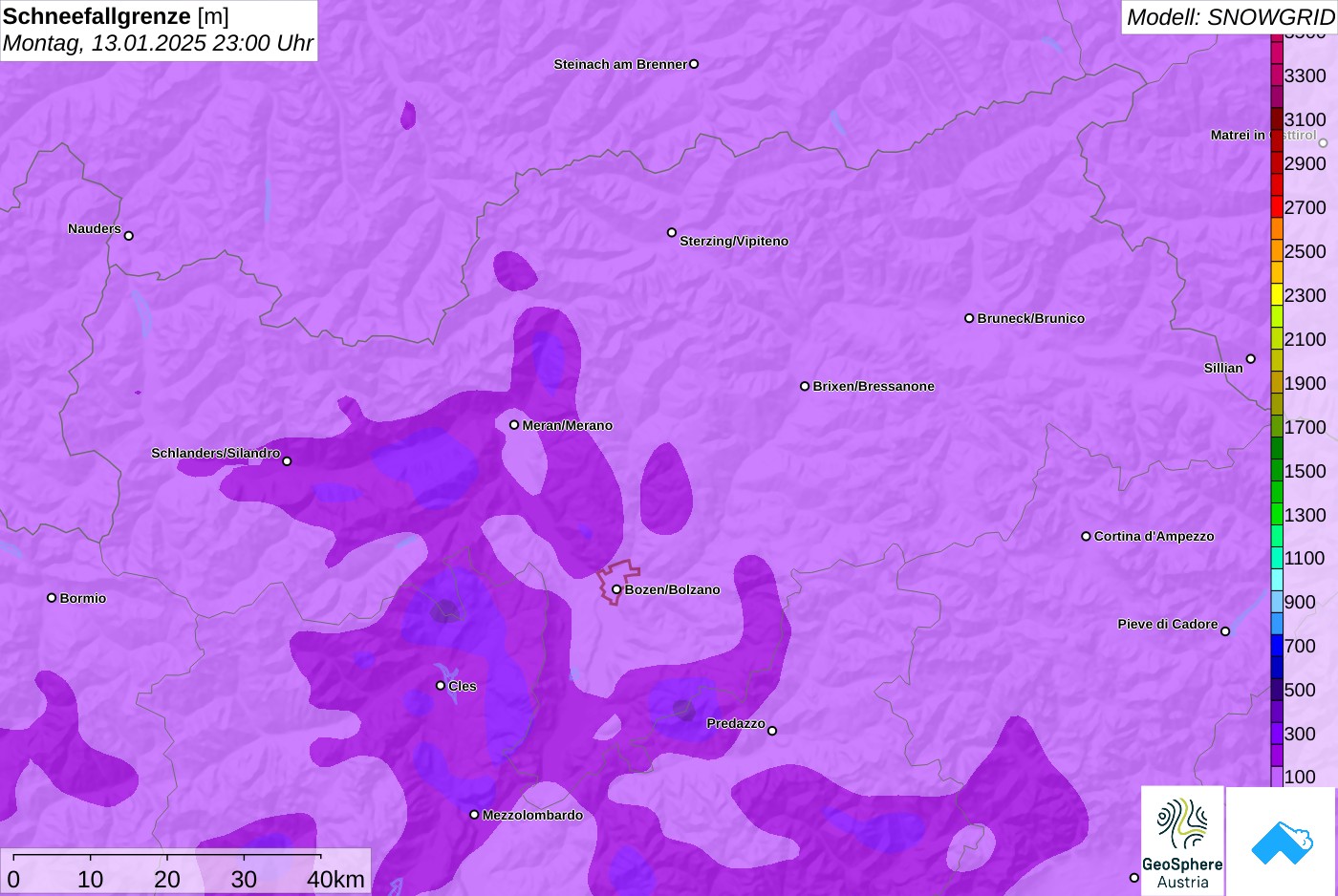Image resolution: width=1338 pixels, height=896 pixels.
Task: Click the Bormio location marker
Action: 52,598
